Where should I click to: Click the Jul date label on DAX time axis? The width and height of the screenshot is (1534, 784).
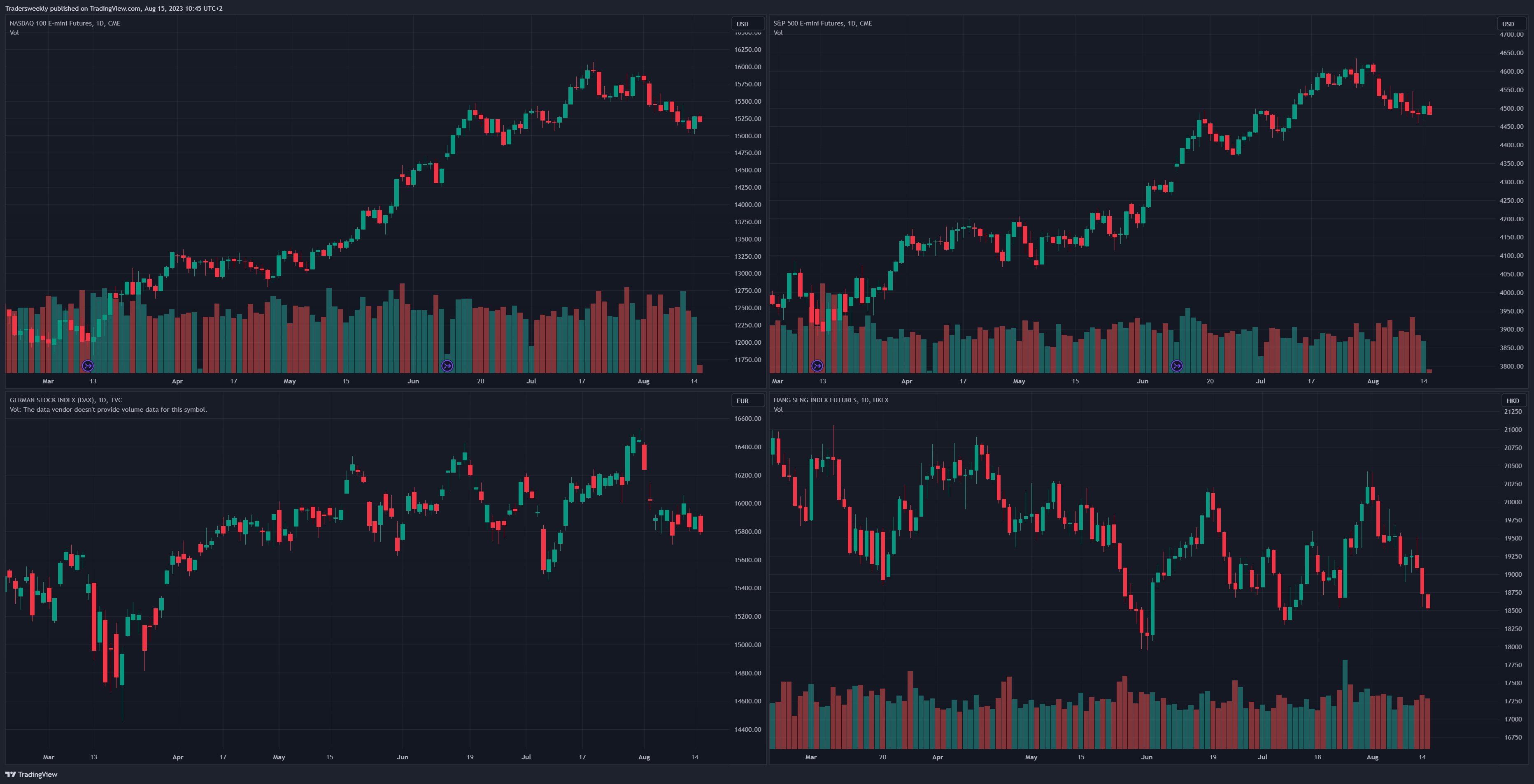pos(526,757)
